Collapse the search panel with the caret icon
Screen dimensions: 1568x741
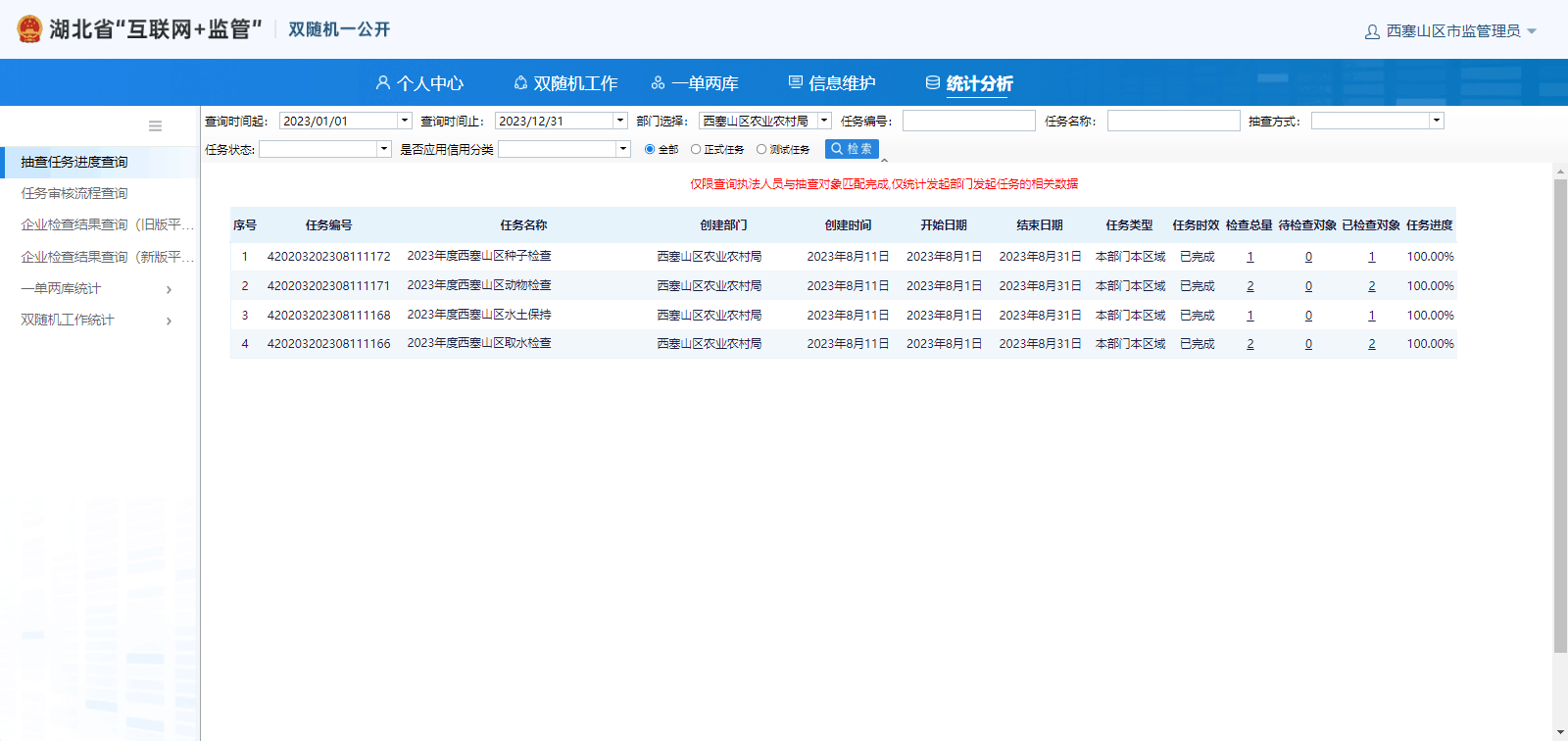(884, 161)
